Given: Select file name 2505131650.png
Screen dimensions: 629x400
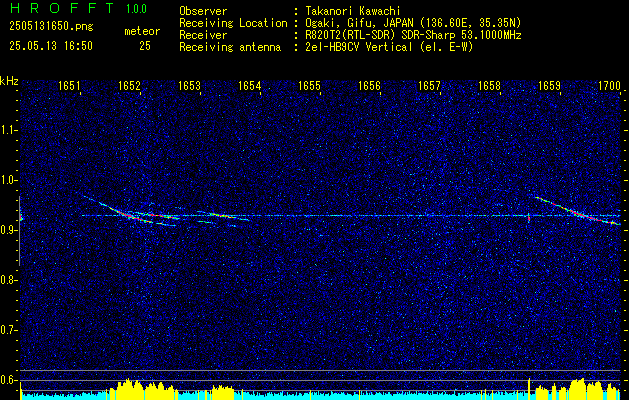Looking at the screenshot, I should 51,27.
